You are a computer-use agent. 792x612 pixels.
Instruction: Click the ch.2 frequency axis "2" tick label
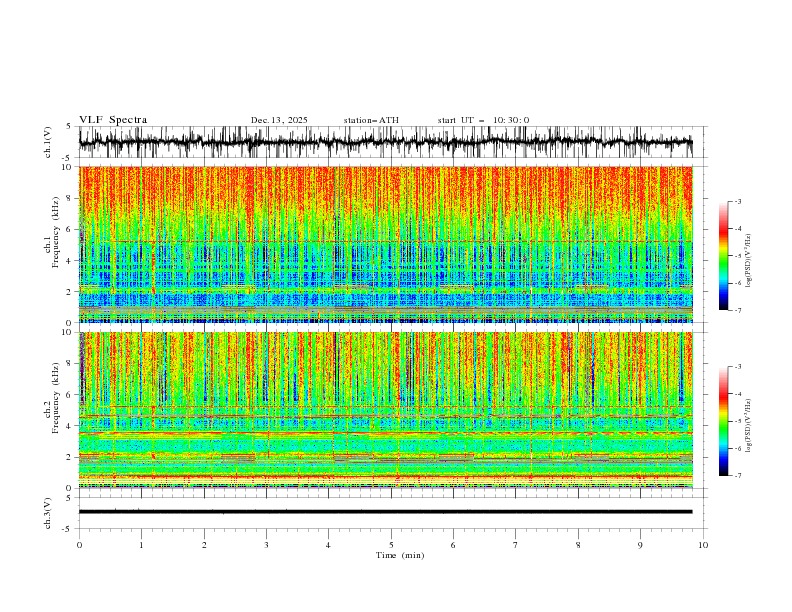coord(69,457)
